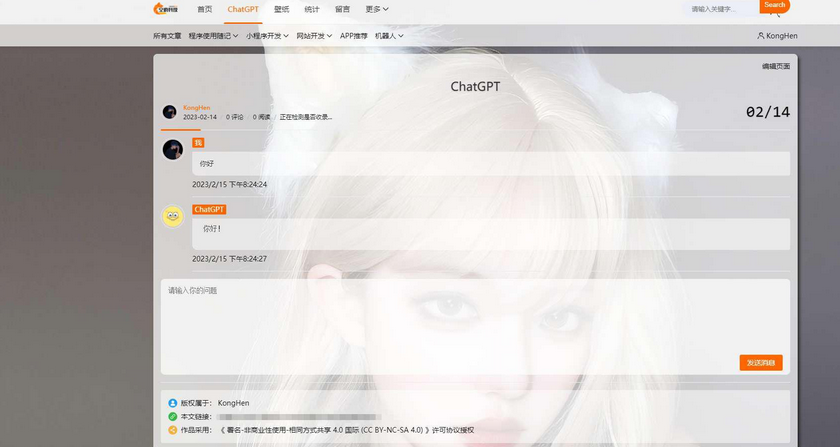Click the yellow smiley ChatGPT avatar
This screenshot has width=840, height=447.
click(172, 216)
